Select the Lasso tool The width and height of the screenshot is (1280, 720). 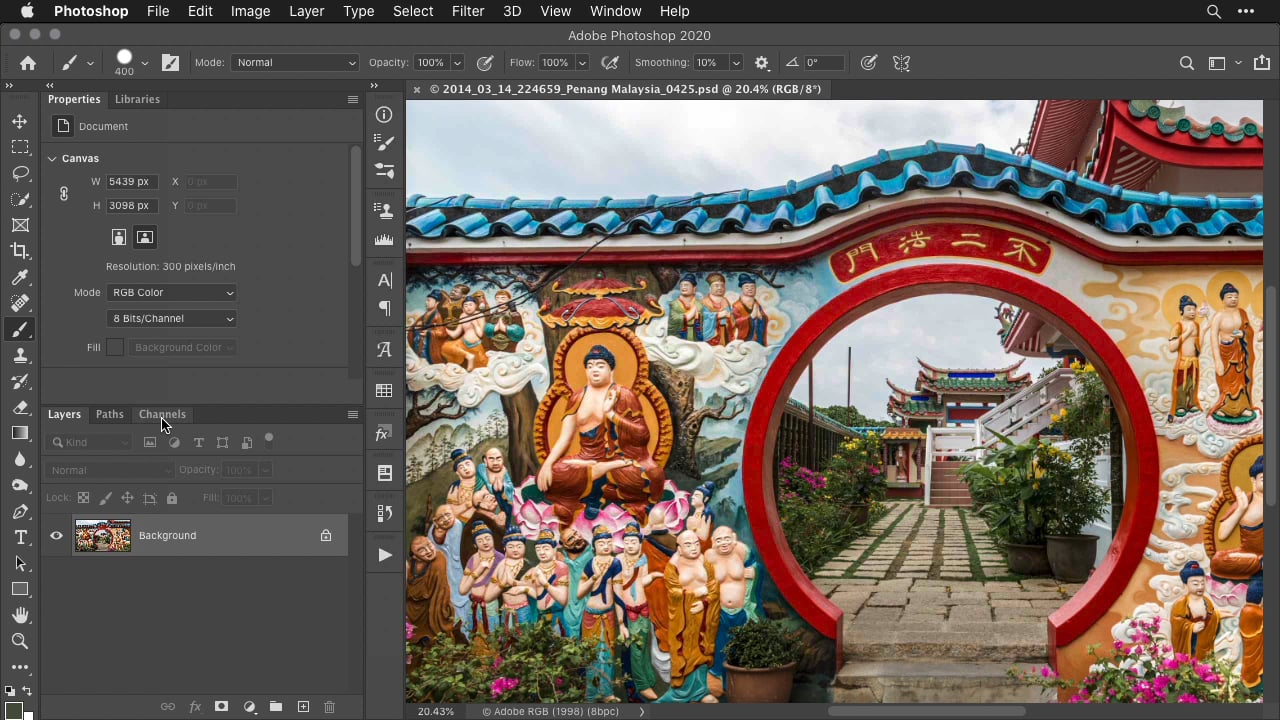(x=20, y=173)
